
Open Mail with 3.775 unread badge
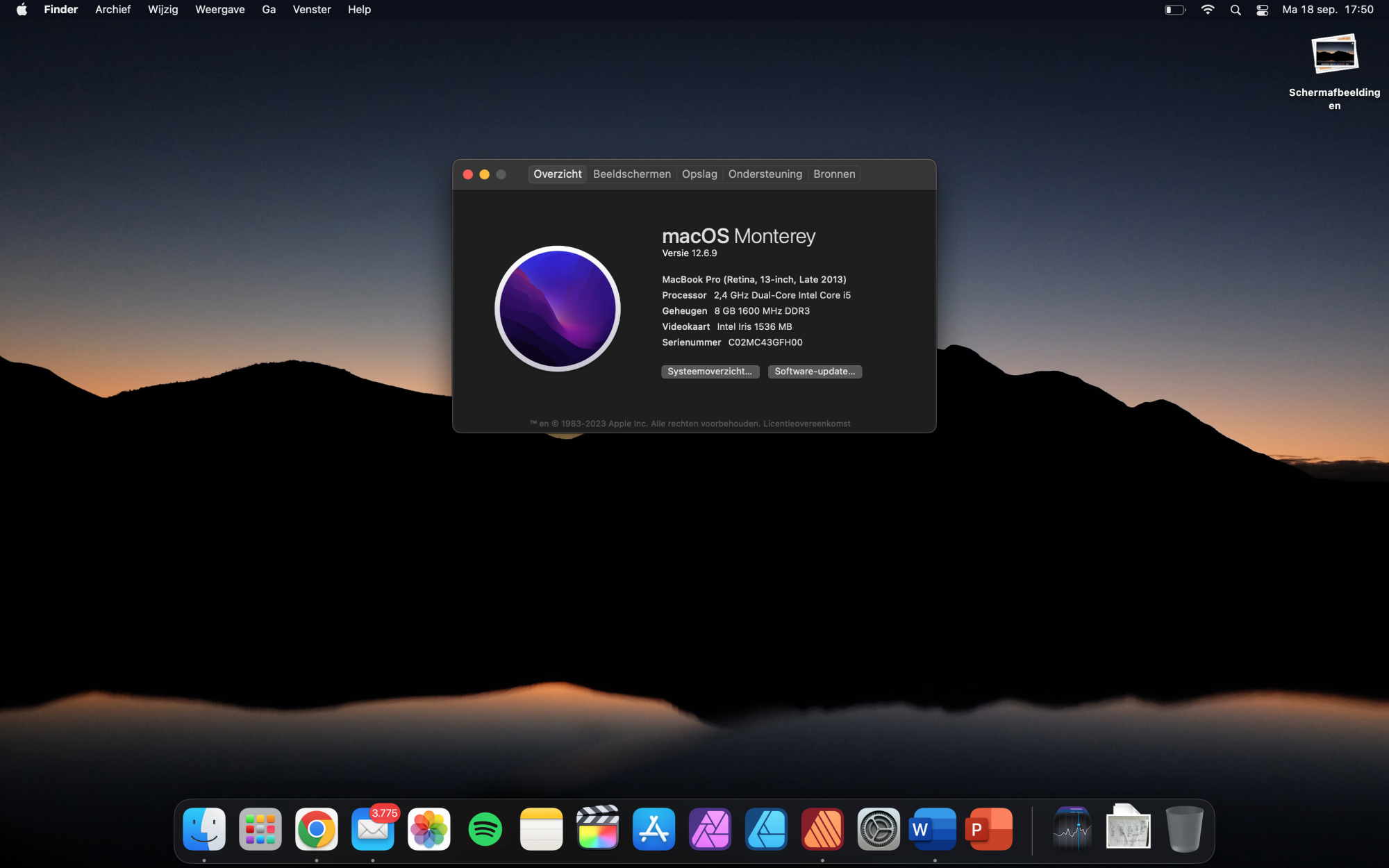tap(373, 829)
